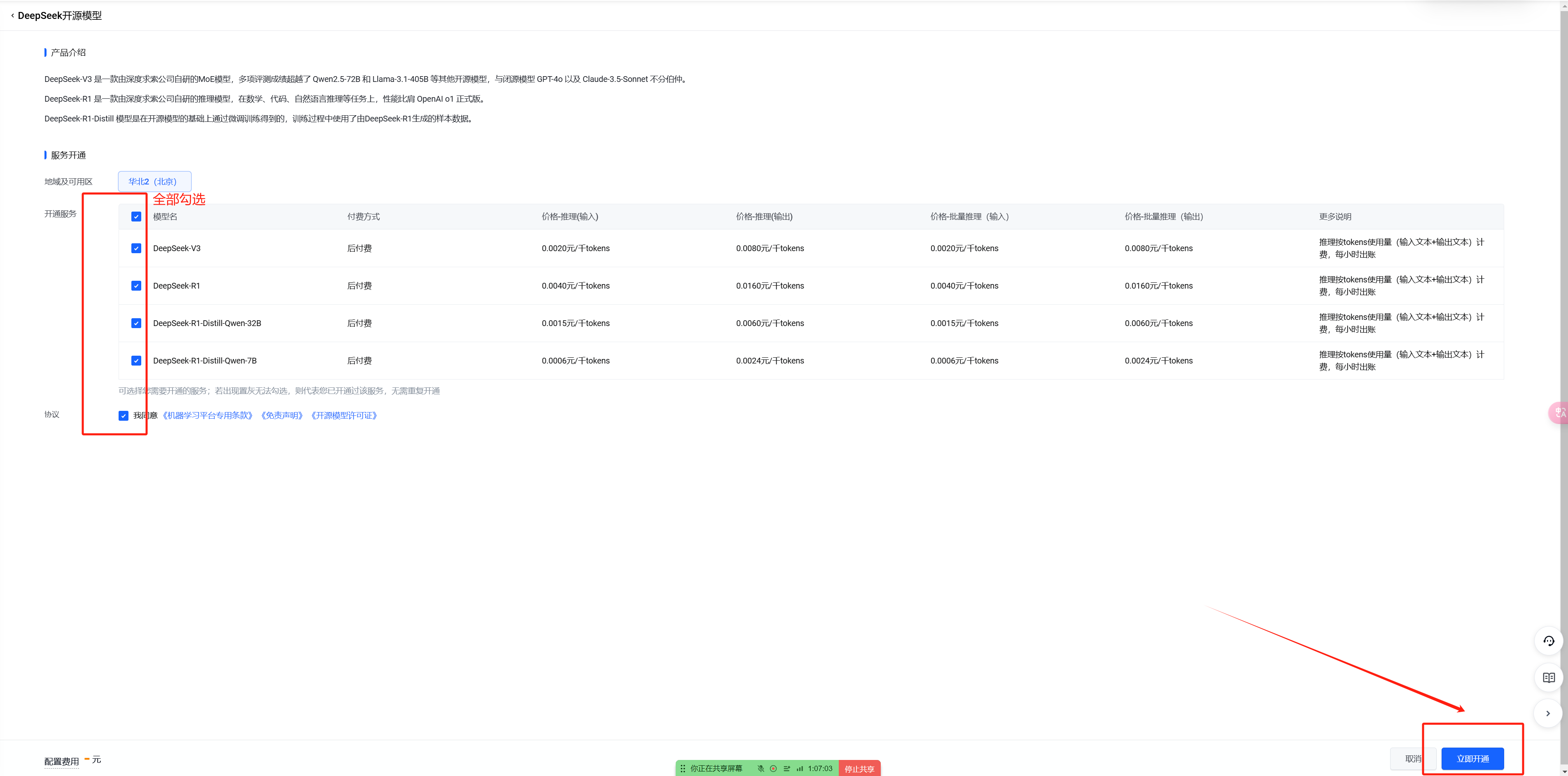Viewport: 1568px width, 776px height.
Task: Open the 开源模型许可证 link
Action: pyautogui.click(x=344, y=416)
